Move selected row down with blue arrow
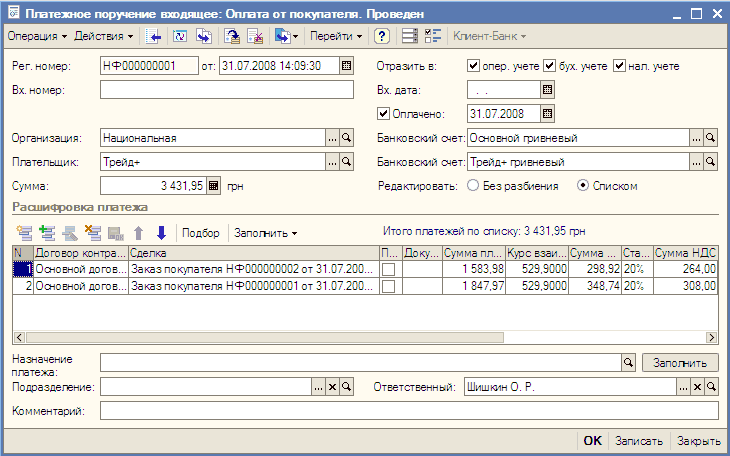Image resolution: width=730 pixels, height=456 pixels. click(x=160, y=233)
